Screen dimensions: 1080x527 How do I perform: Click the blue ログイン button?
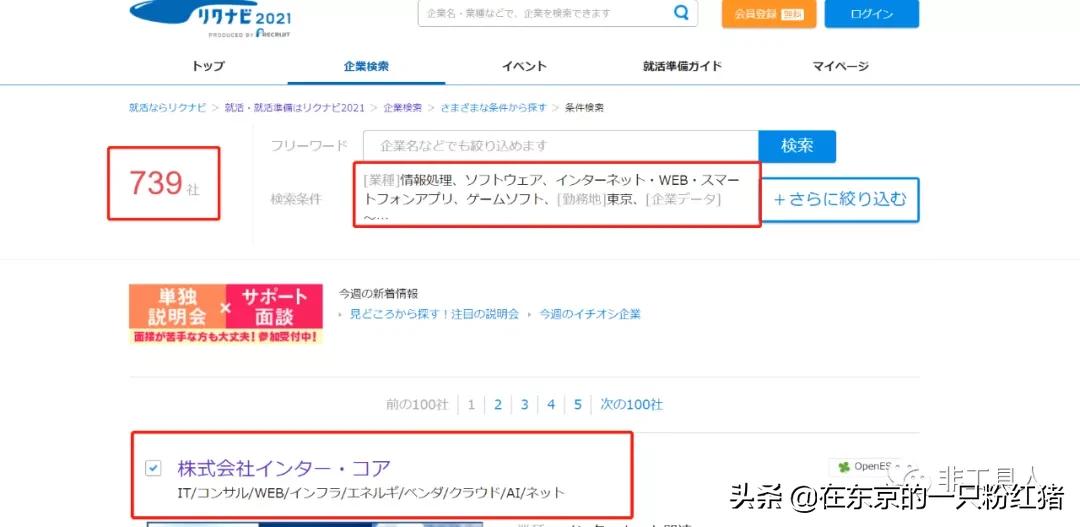pos(871,14)
